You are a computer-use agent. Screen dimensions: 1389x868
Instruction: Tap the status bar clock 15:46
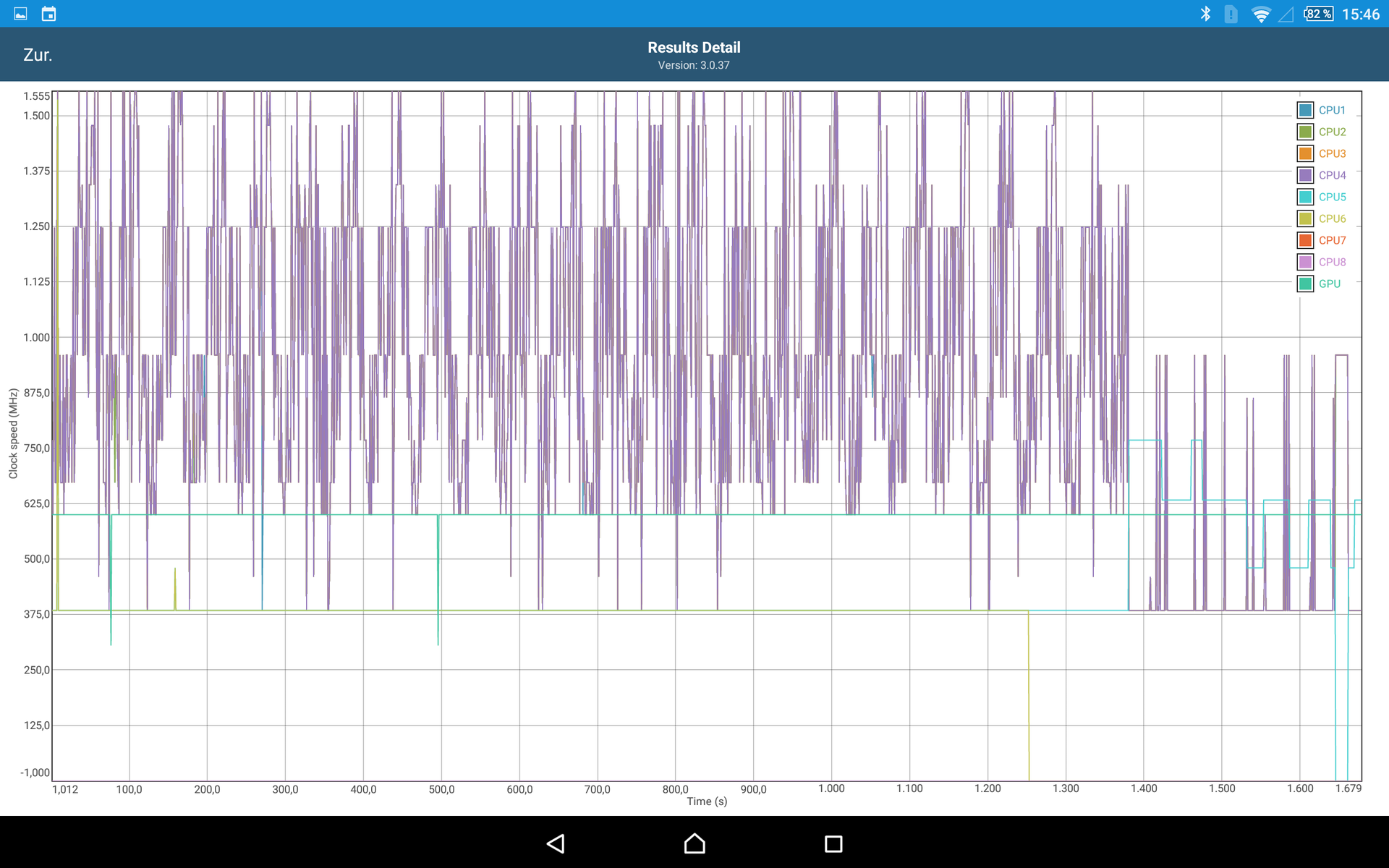[x=1360, y=14]
